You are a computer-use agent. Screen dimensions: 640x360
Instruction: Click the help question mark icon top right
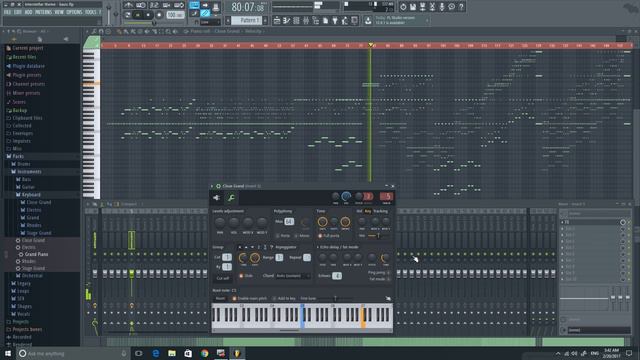click(461, 7)
